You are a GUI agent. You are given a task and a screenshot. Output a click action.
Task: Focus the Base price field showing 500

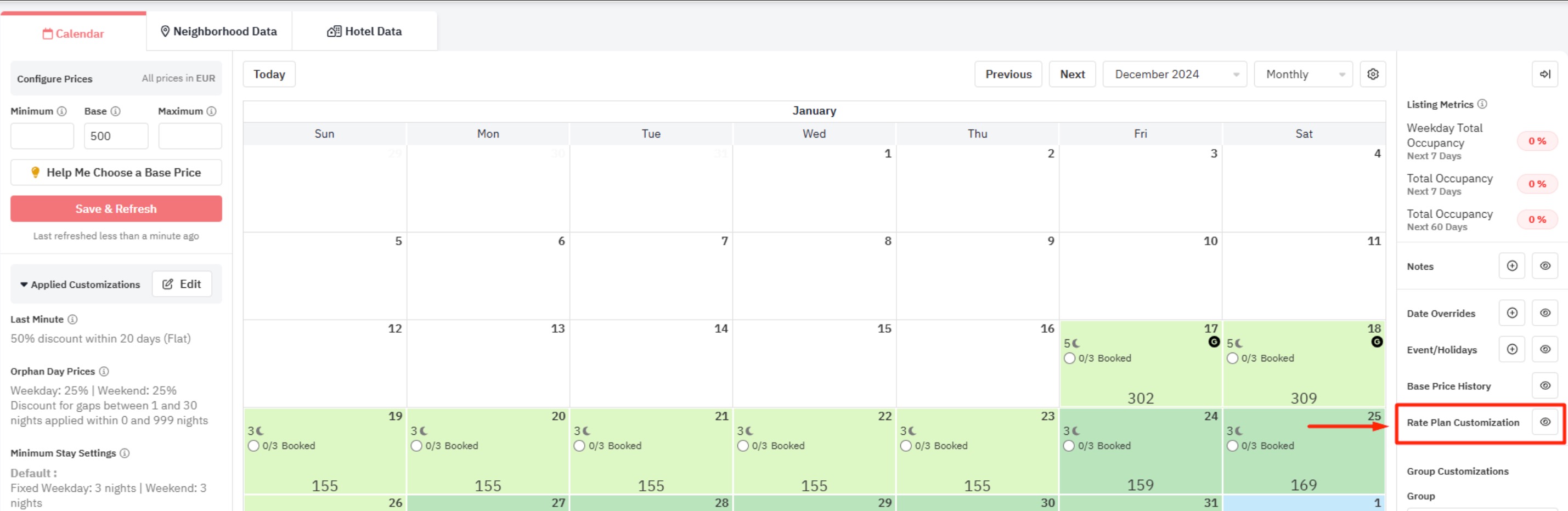click(116, 135)
